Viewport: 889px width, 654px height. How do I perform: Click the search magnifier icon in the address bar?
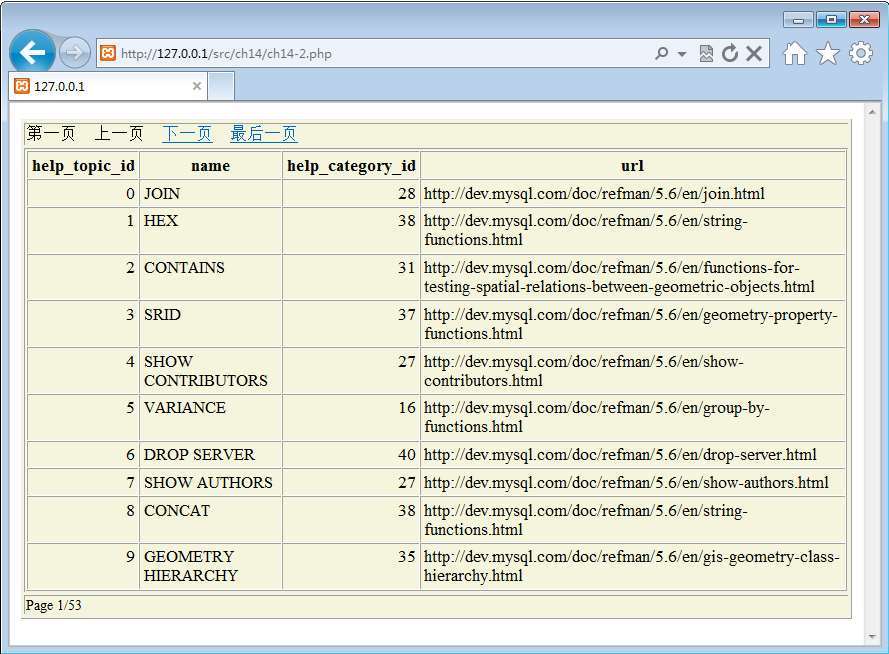coord(661,53)
